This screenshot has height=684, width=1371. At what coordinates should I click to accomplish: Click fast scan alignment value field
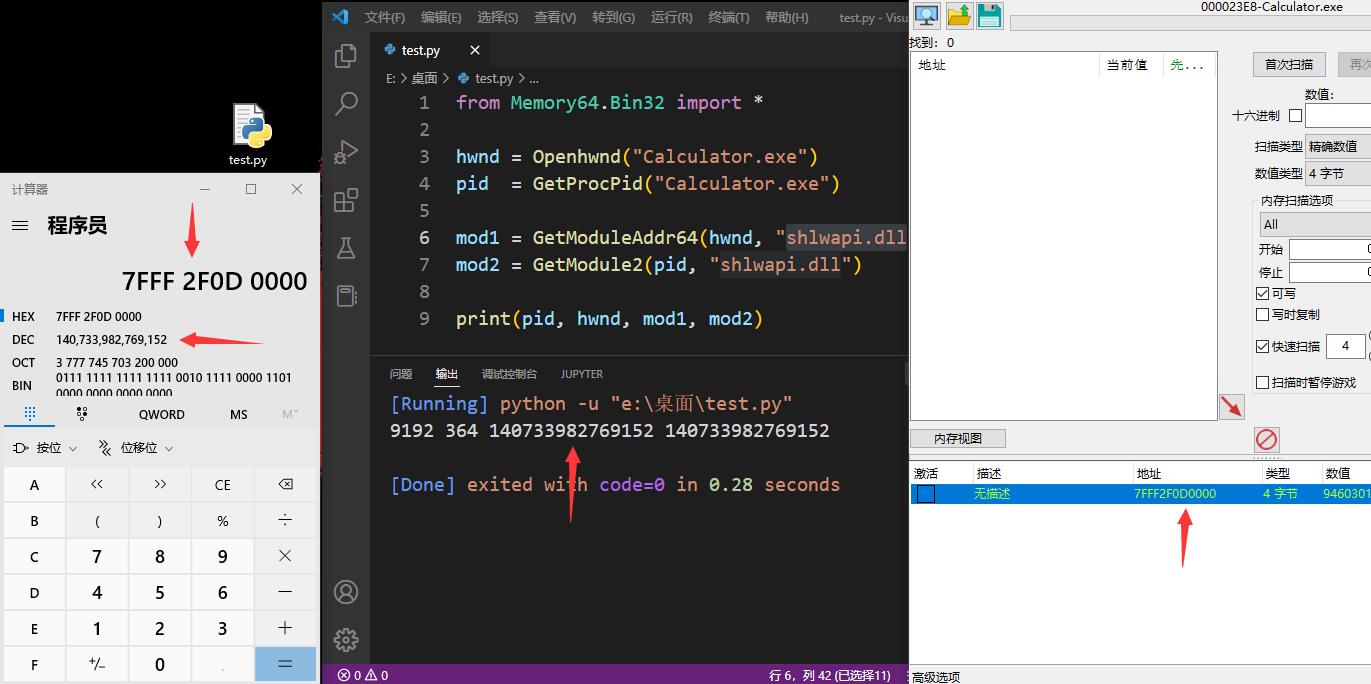1345,346
